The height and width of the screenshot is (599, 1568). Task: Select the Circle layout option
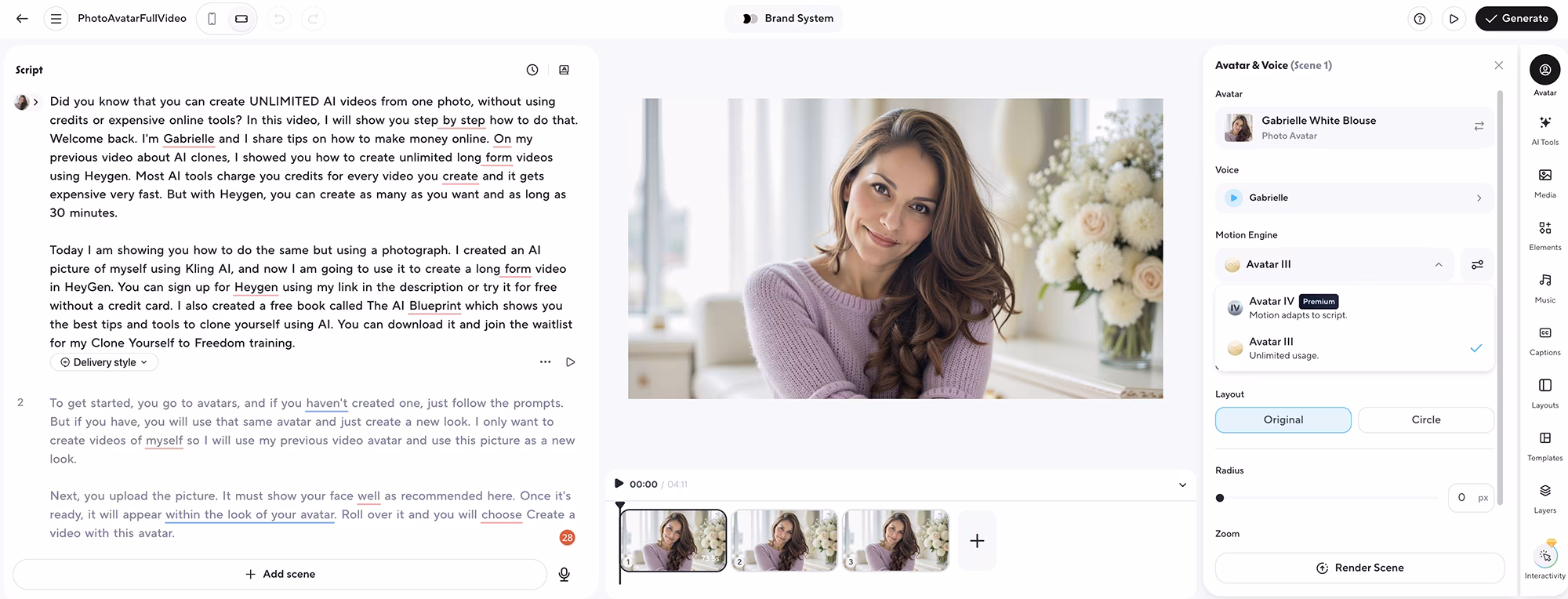click(1425, 420)
